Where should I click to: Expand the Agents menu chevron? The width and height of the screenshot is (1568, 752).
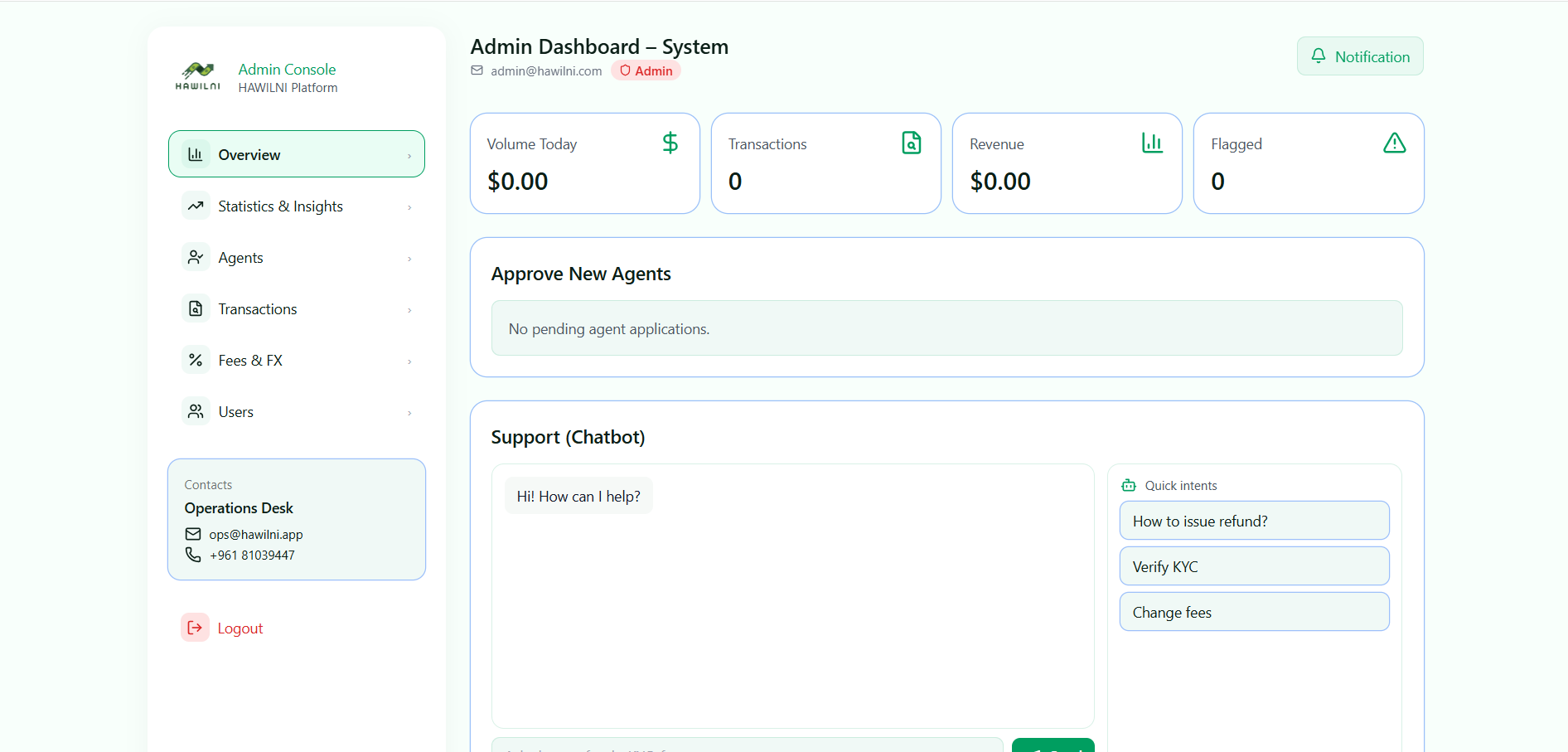tap(409, 259)
